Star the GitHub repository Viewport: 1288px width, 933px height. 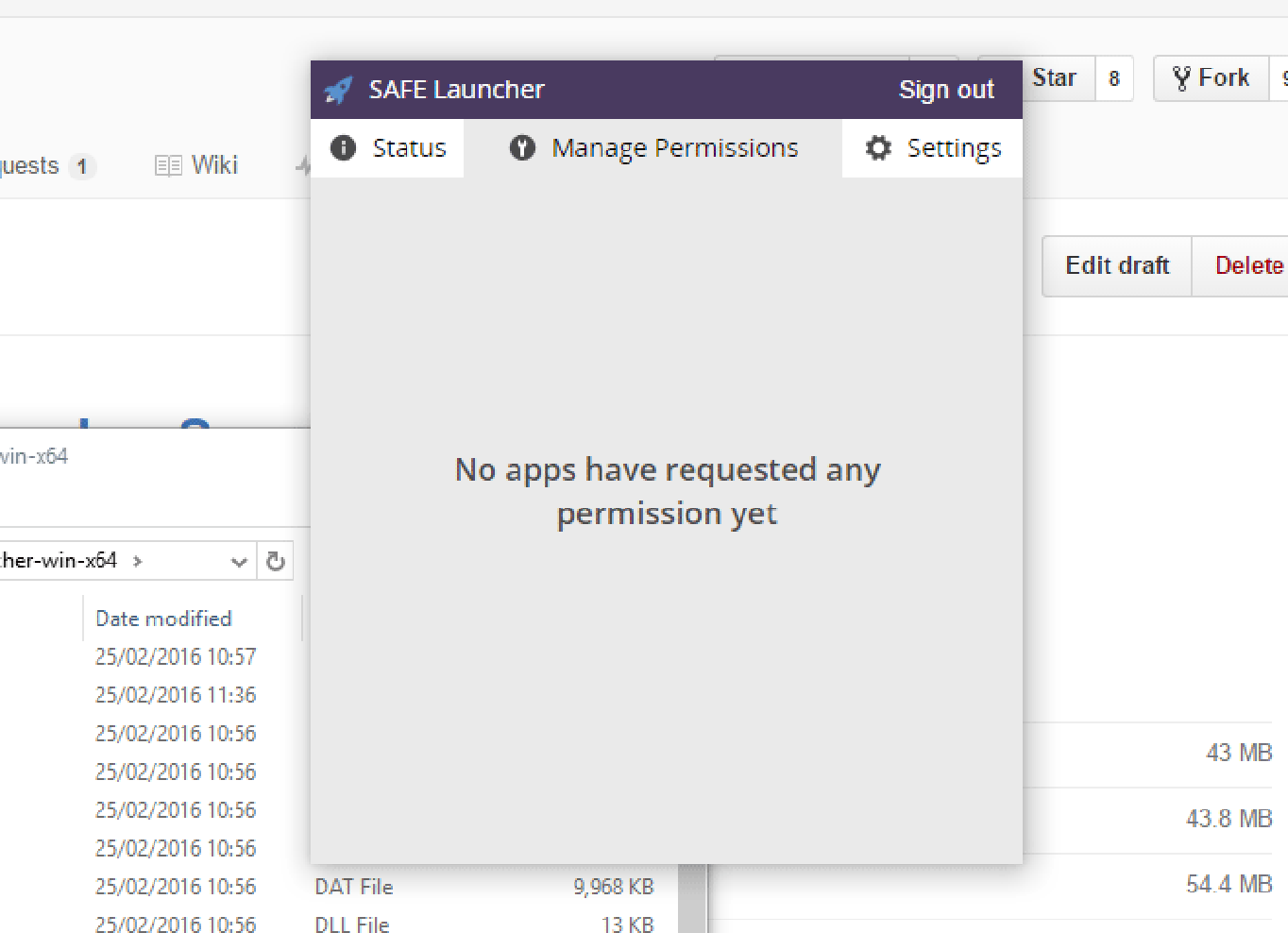coord(1054,77)
